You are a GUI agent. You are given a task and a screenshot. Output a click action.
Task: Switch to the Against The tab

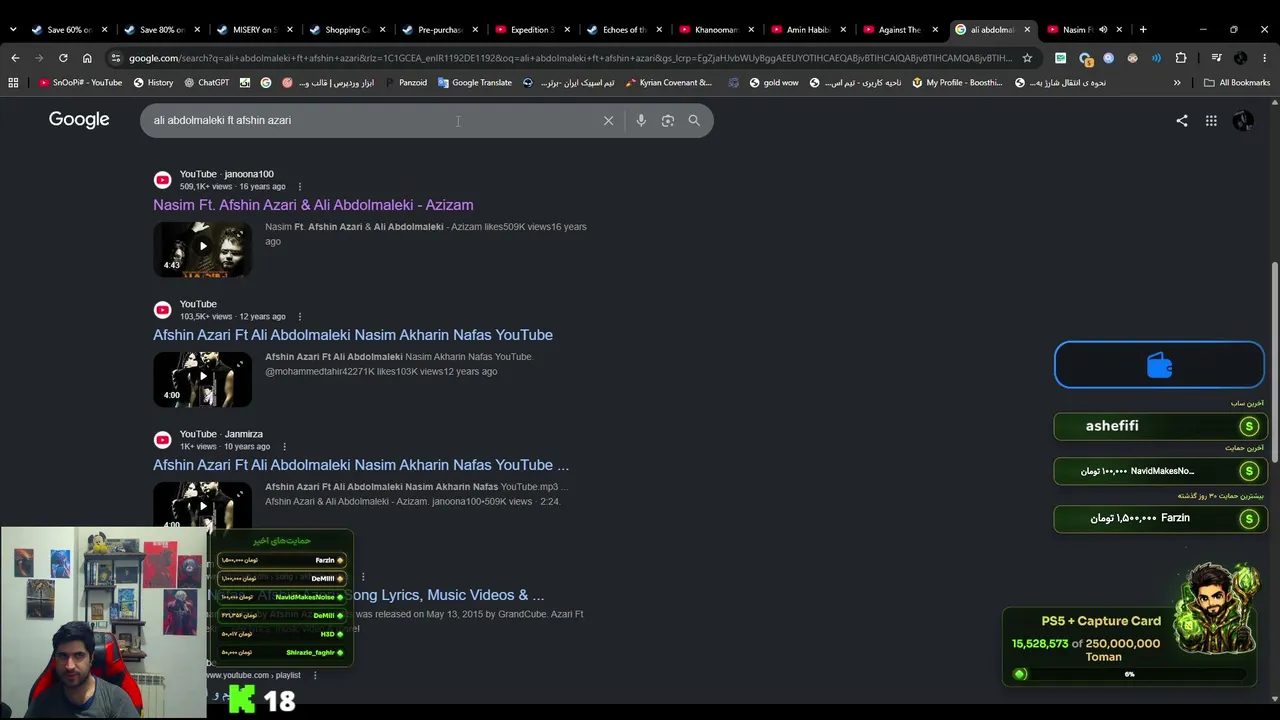(898, 30)
